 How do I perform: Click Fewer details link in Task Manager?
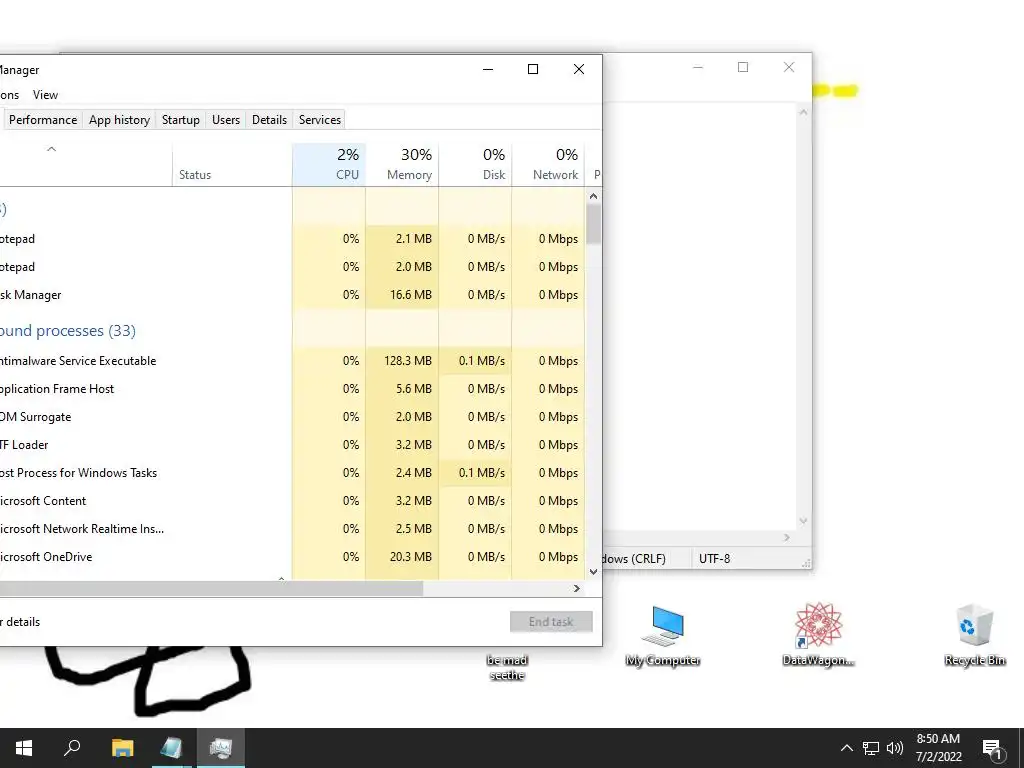click(20, 622)
